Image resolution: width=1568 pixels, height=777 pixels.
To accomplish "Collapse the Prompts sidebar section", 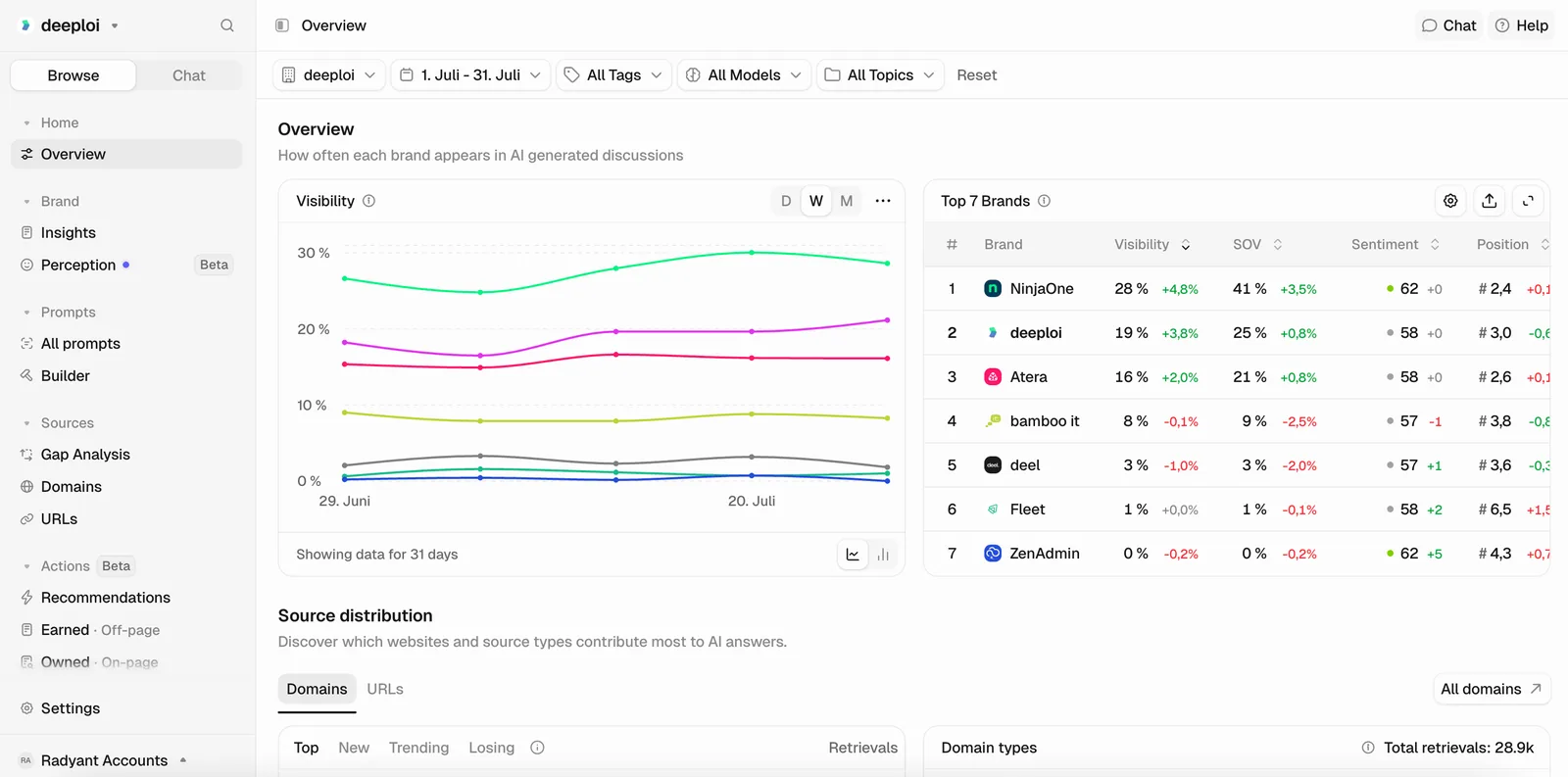I will (x=59, y=313).
